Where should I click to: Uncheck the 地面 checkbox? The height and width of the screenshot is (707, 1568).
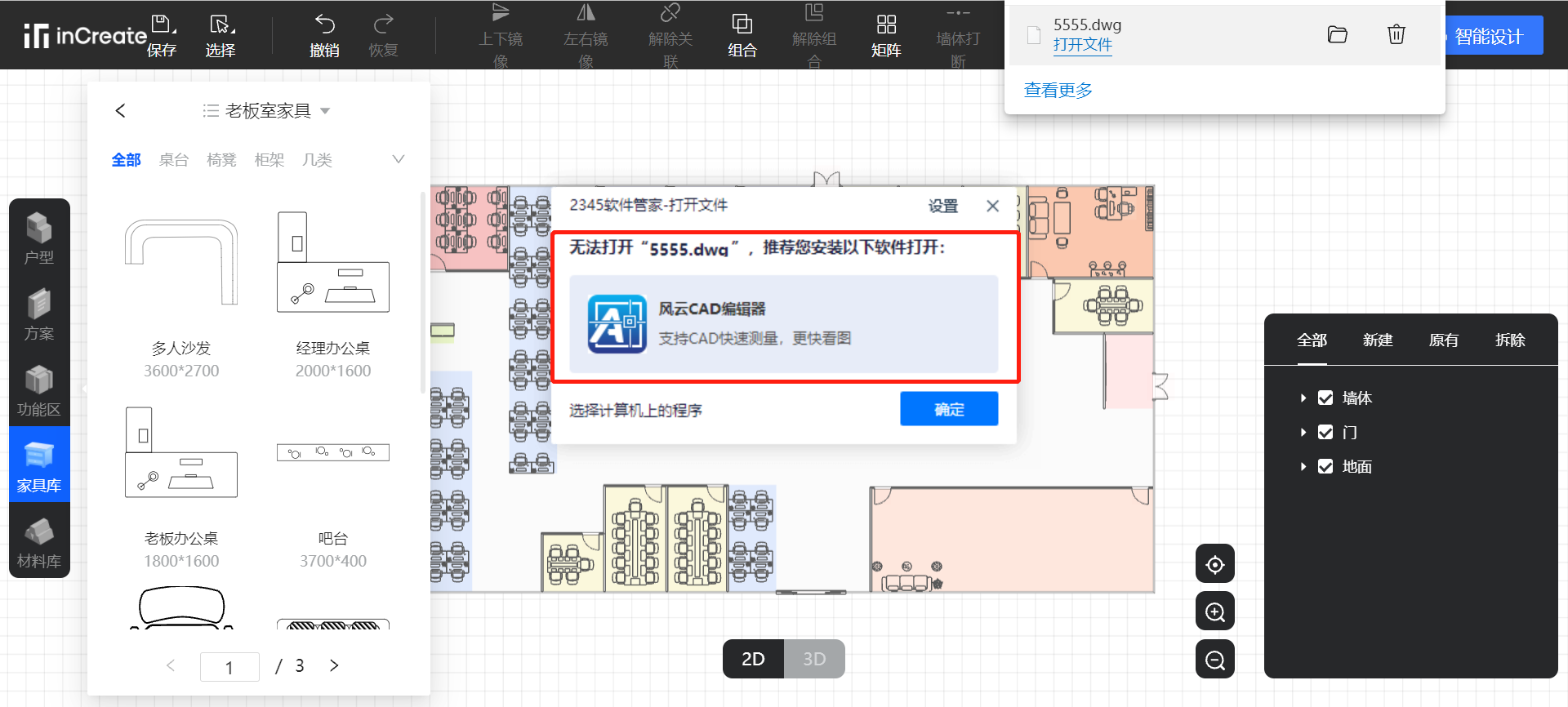pyautogui.click(x=1325, y=466)
